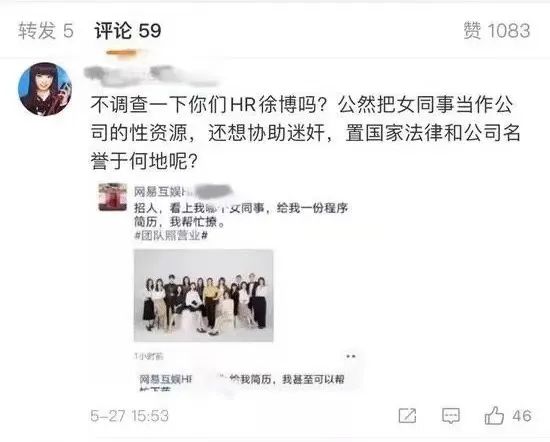Open small avatar of 网易互娱 poster

click(113, 197)
